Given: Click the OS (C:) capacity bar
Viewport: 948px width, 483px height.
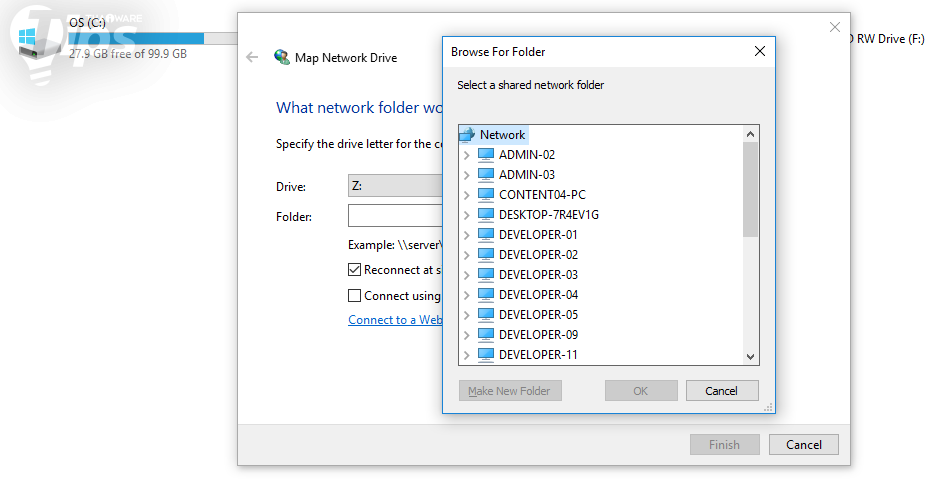Looking at the screenshot, I should (x=152, y=39).
